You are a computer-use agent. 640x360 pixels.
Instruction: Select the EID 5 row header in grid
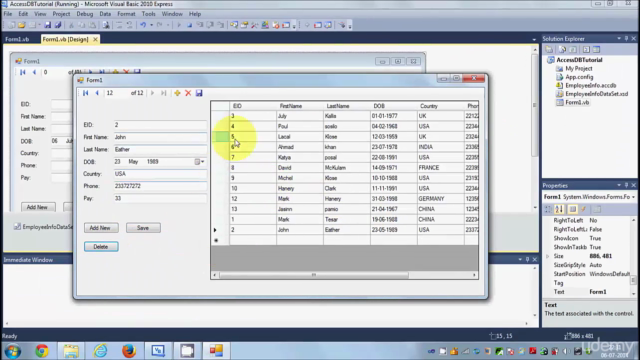(220, 137)
